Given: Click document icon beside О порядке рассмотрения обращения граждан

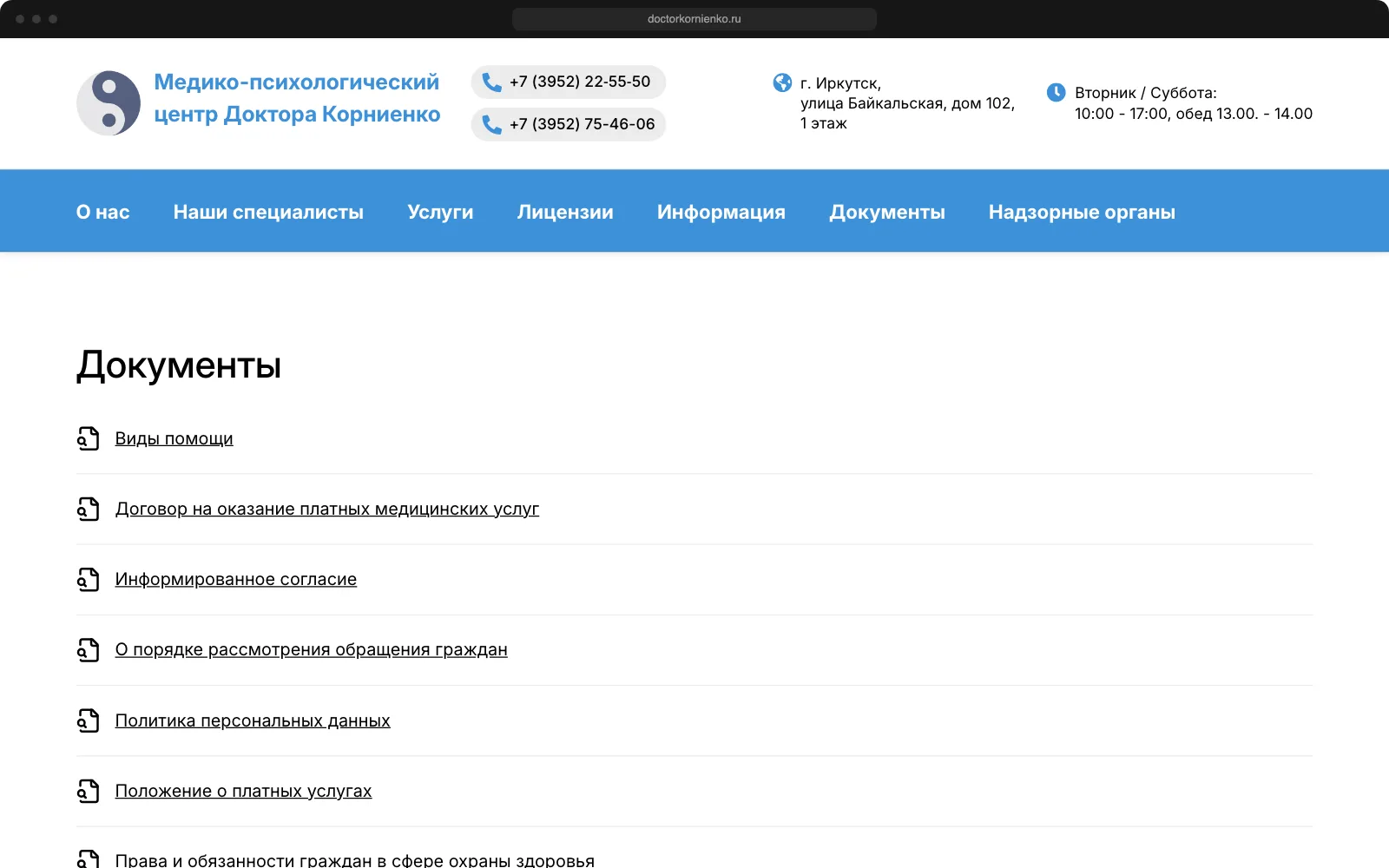Looking at the screenshot, I should point(88,649).
